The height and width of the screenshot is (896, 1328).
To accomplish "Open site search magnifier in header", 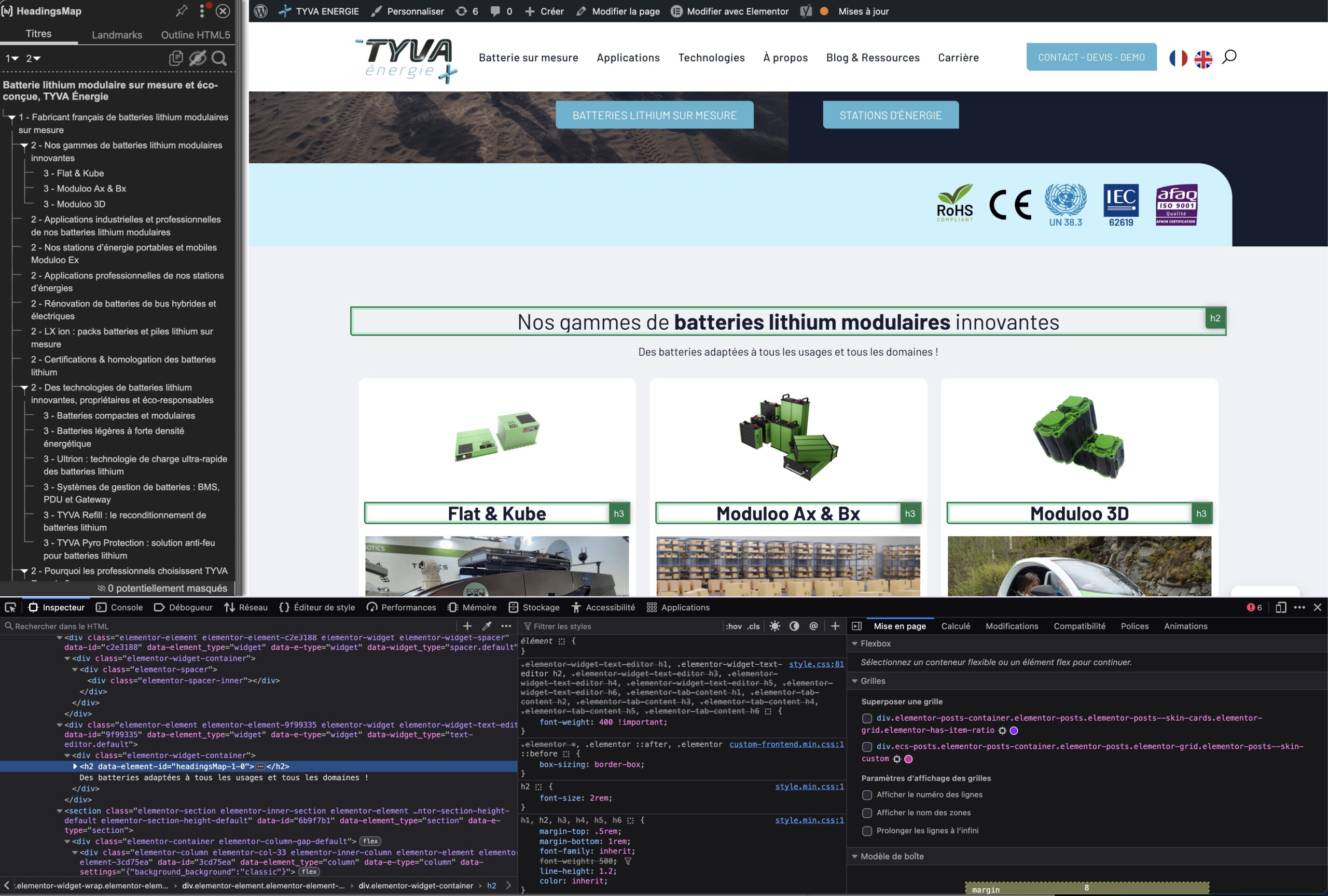I will 1230,57.
